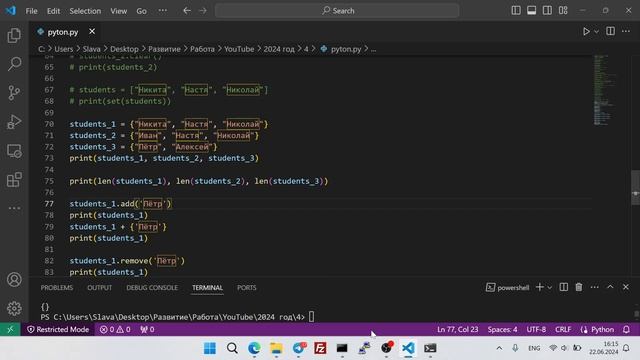Image resolution: width=640 pixels, height=360 pixels.
Task: Close the terminal panel
Action: (x=626, y=287)
